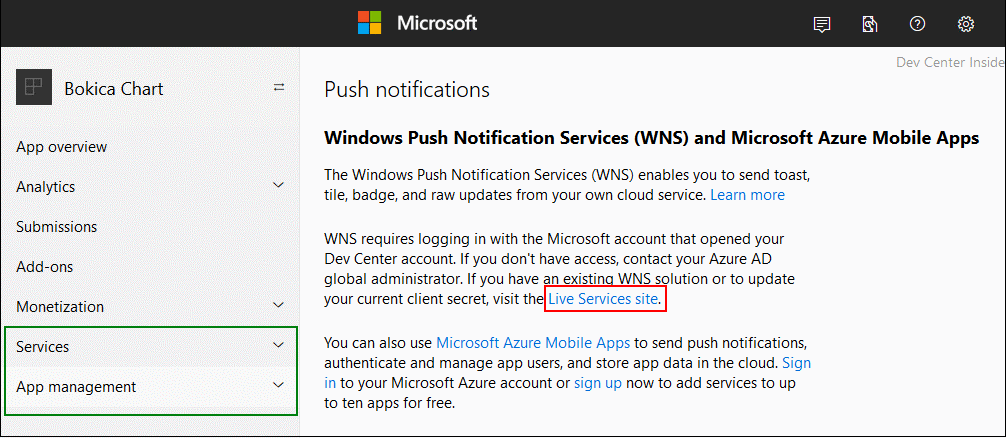1006x438 pixels.
Task: Open the Live Services site link
Action: 603,299
